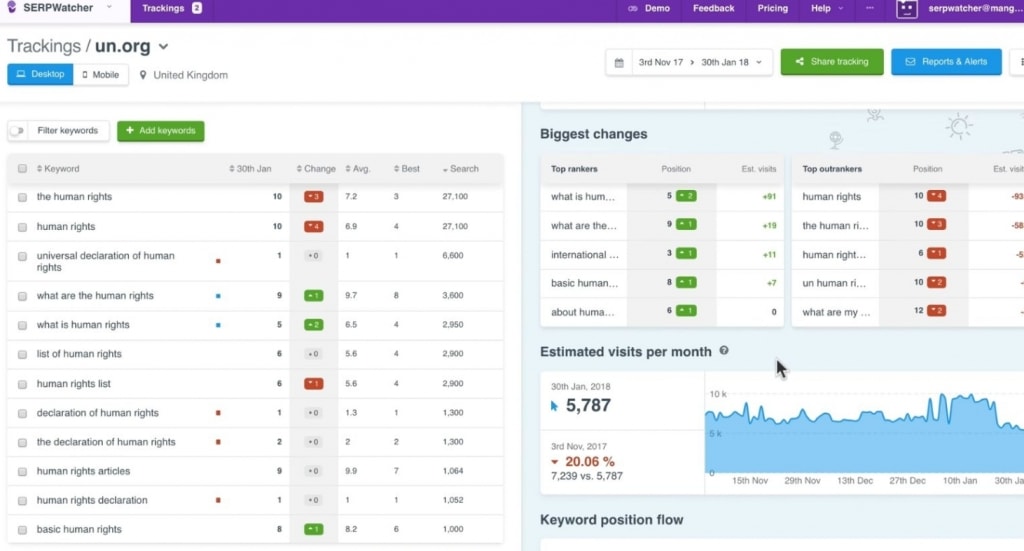Click red marker on 'human rights declaration' row

tap(218, 500)
